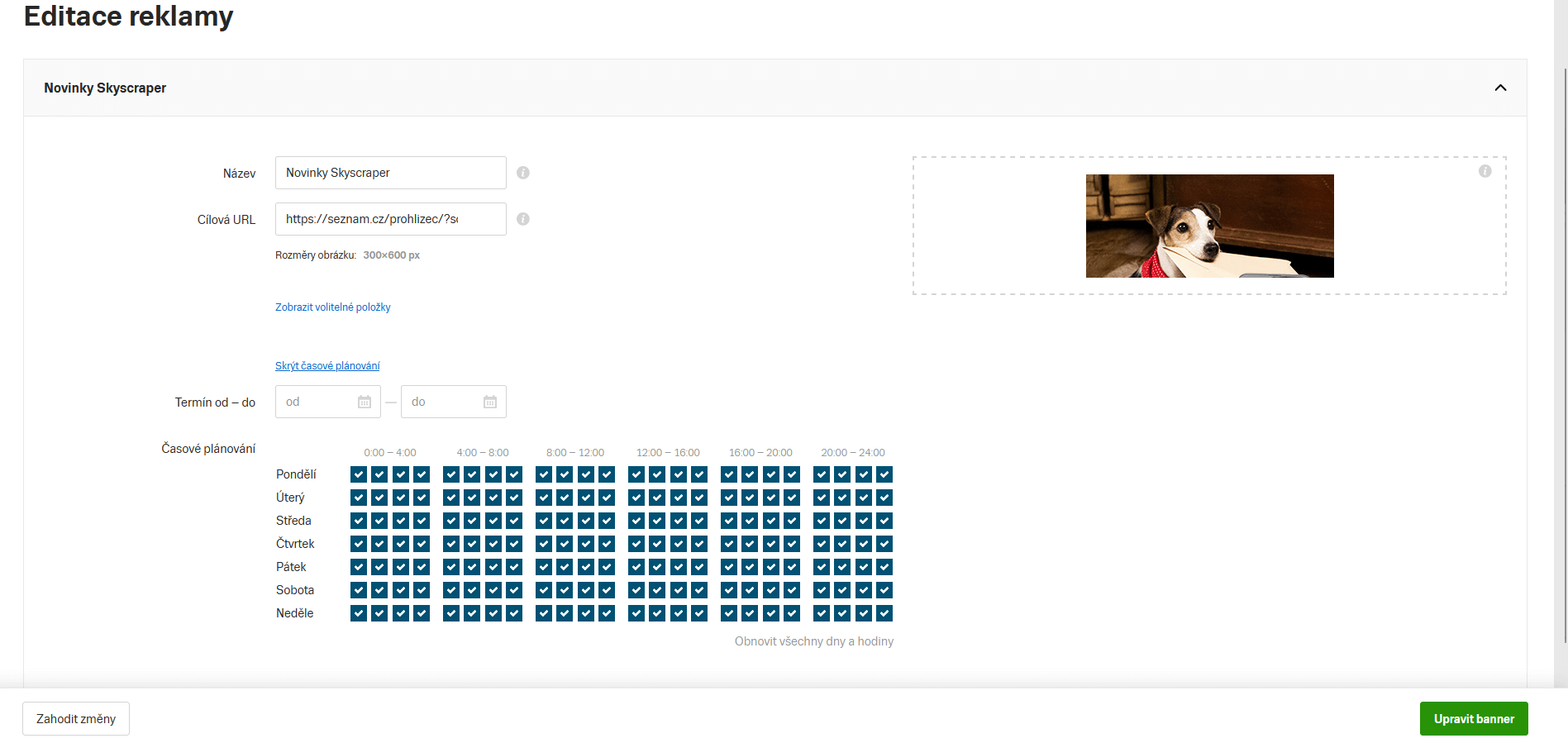Uncheck first Pondělí checkbox in 0:00–4:00
Image resolution: width=1568 pixels, height=743 pixels.
pos(358,474)
